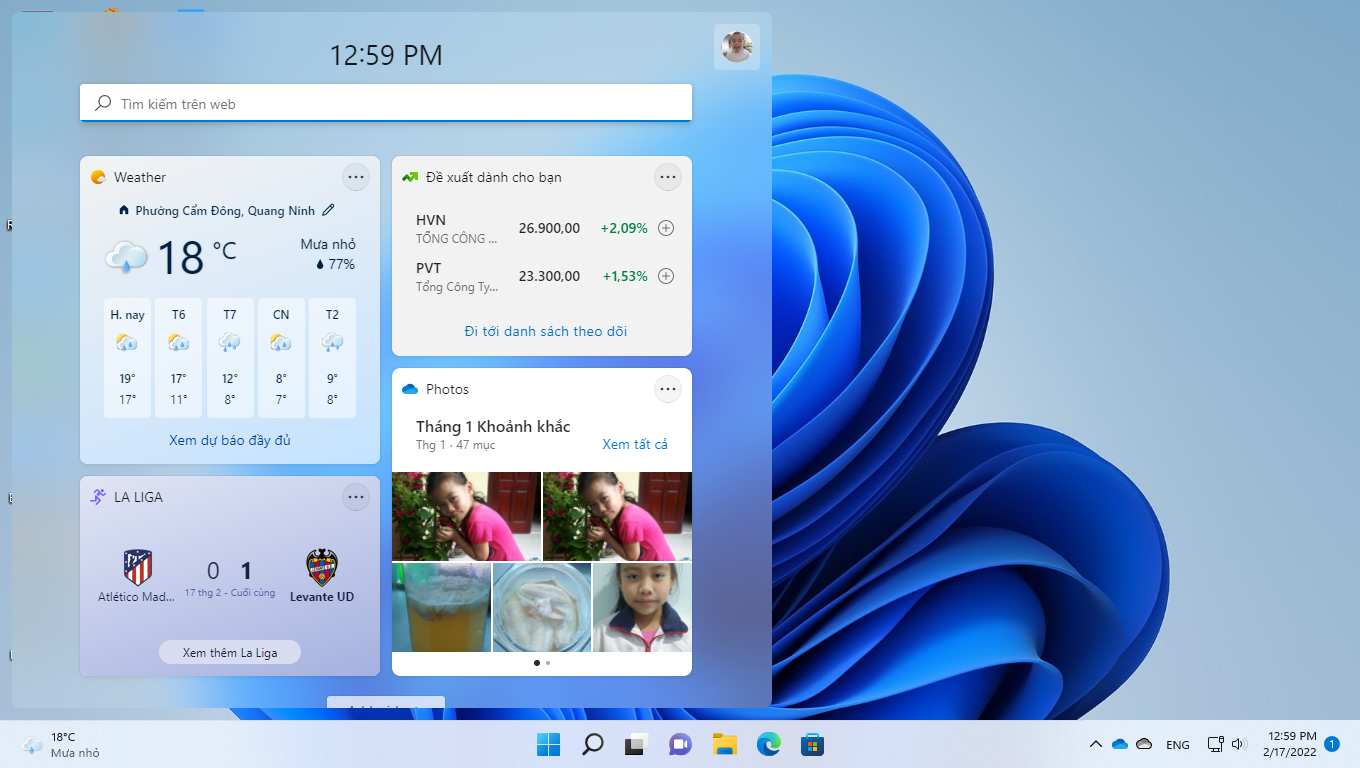Select today's 'H. nay' forecast card
The width and height of the screenshot is (1360, 768).
(127, 358)
